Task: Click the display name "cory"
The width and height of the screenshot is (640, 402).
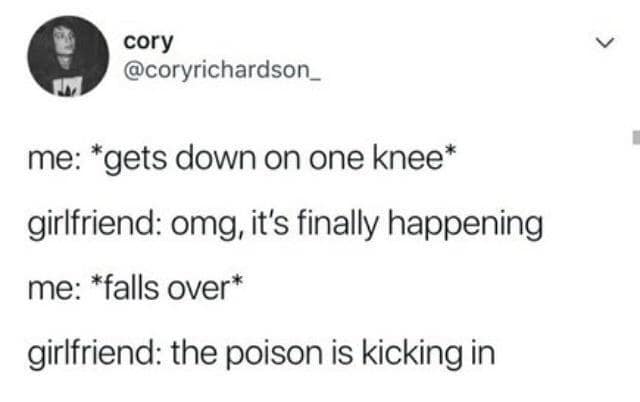Action: coord(149,42)
